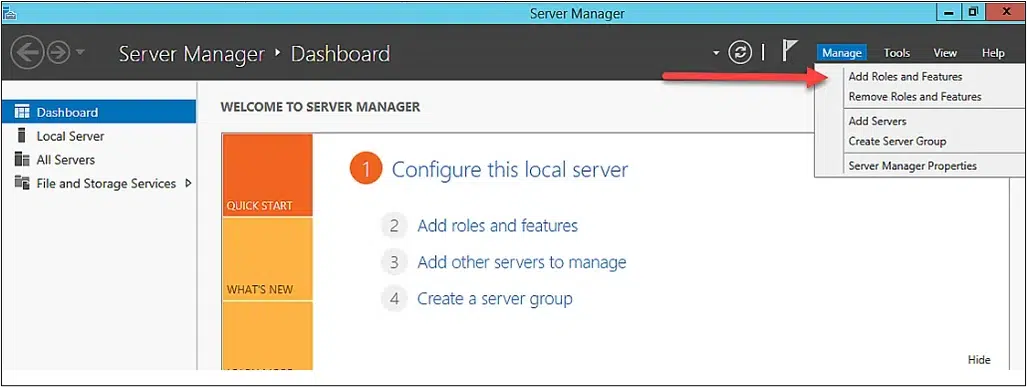Click the File and Storage Services icon
This screenshot has height=387, width=1027.
(22, 183)
